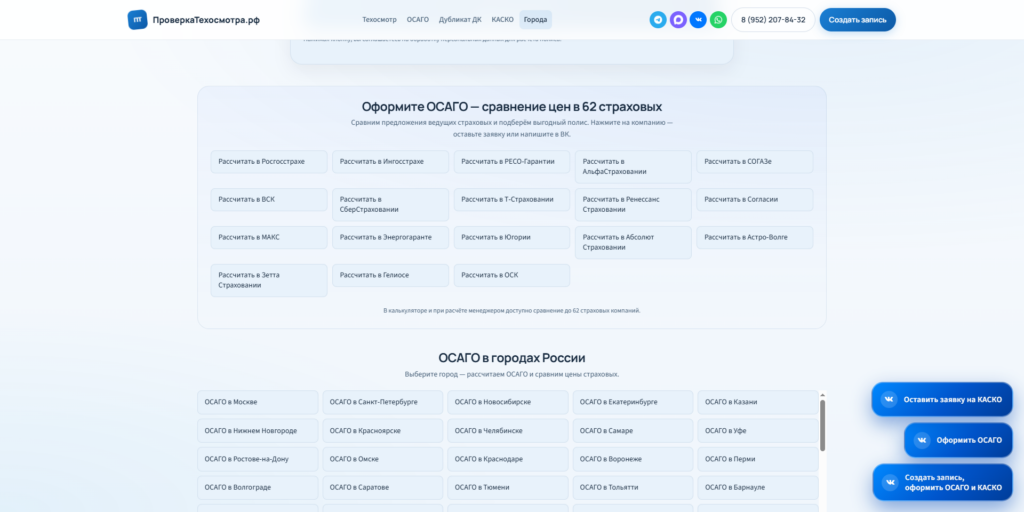Viewport: 1024px width, 512px height.
Task: Open ОСАГО в Тюмени
Action: [508, 487]
